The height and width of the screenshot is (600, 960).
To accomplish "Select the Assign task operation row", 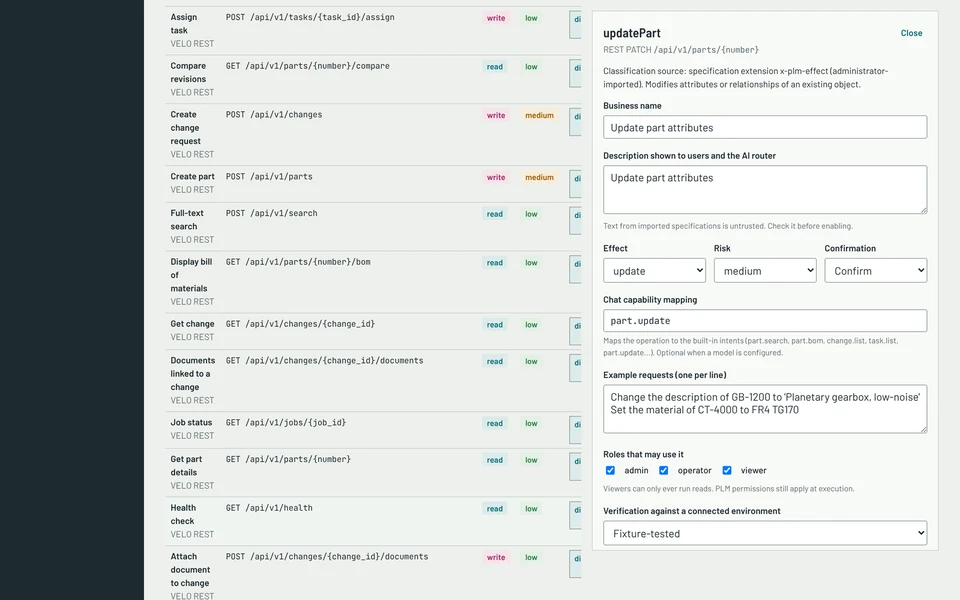I will point(373,31).
